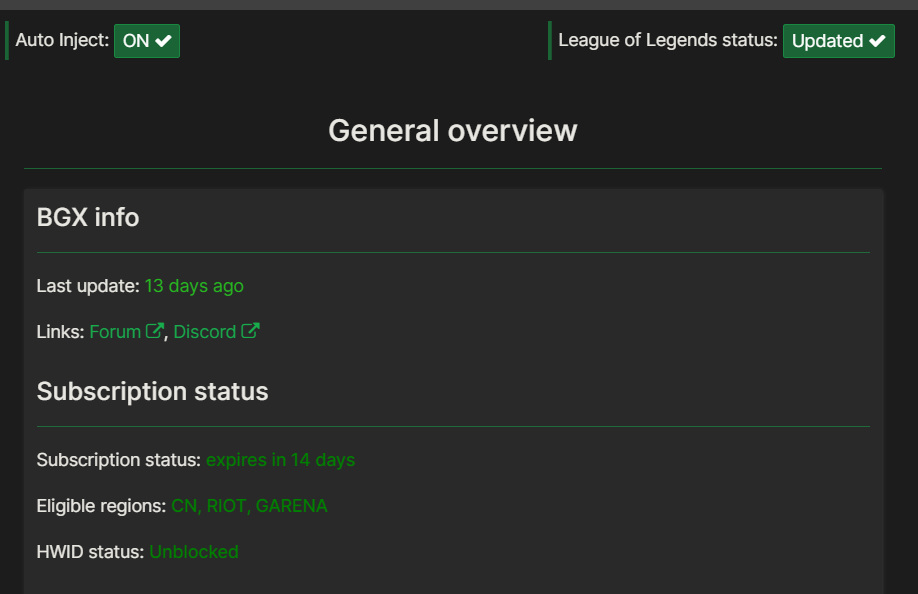Image resolution: width=918 pixels, height=594 pixels.
Task: Select the BGX info section heading
Action: [88, 217]
